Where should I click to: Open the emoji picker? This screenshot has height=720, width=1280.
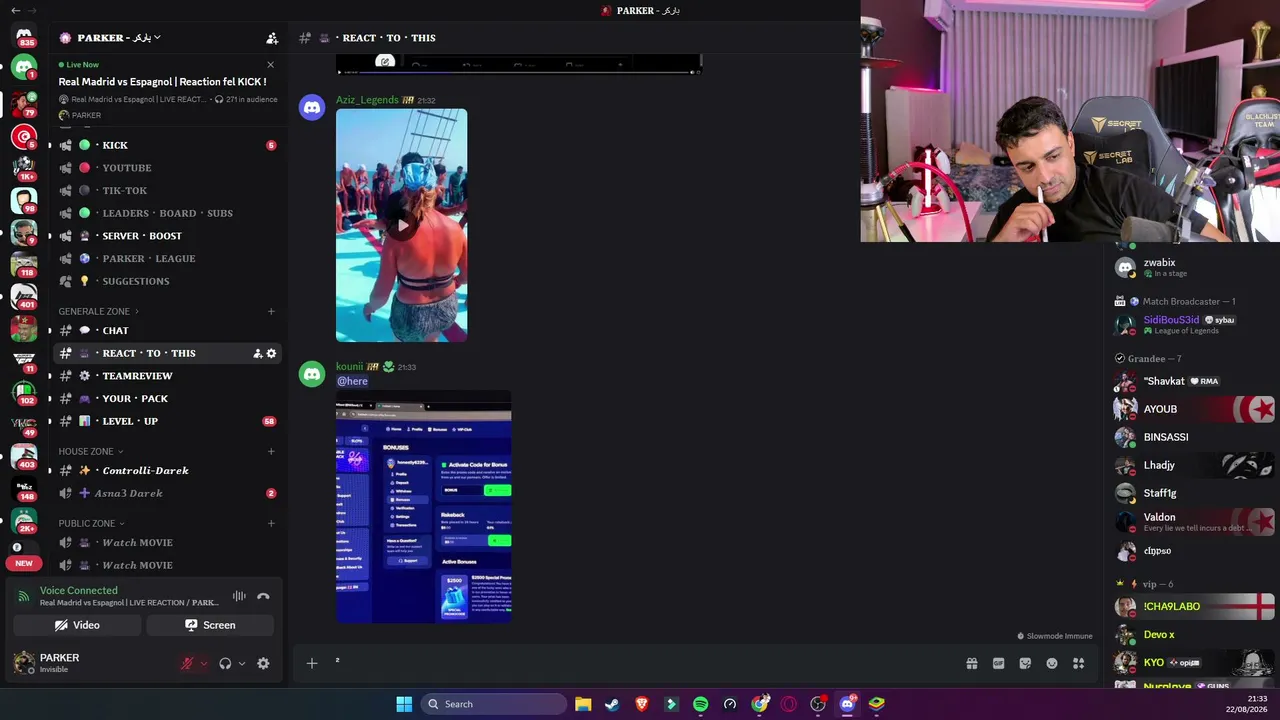coord(1052,663)
